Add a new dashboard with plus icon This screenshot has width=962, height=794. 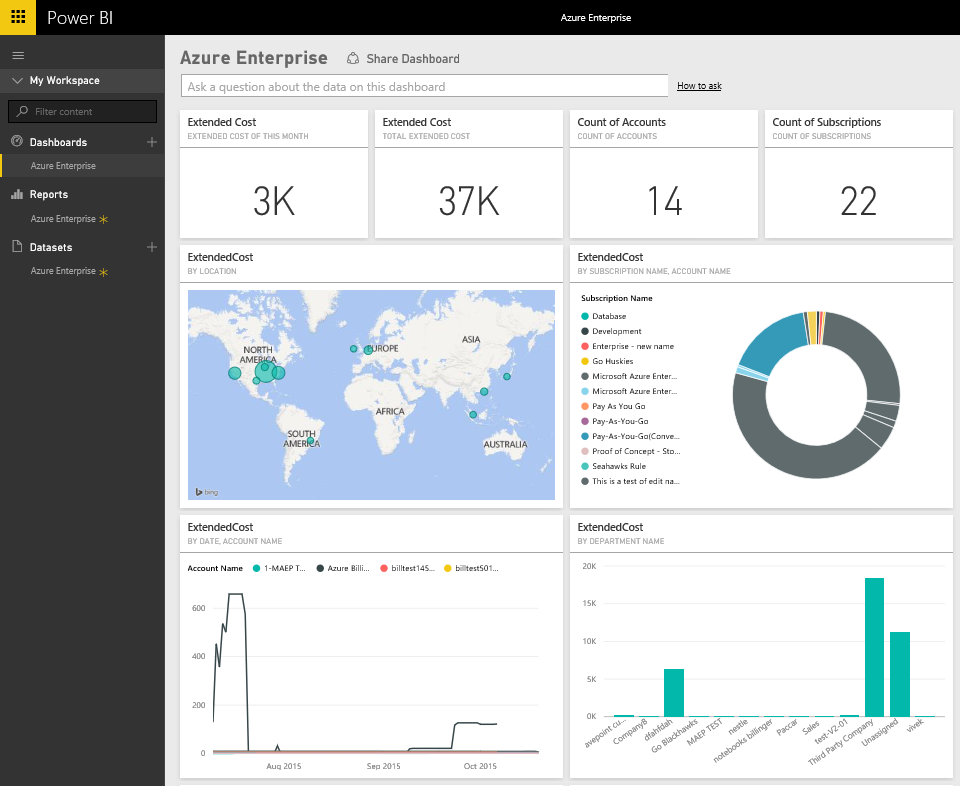pyautogui.click(x=152, y=142)
